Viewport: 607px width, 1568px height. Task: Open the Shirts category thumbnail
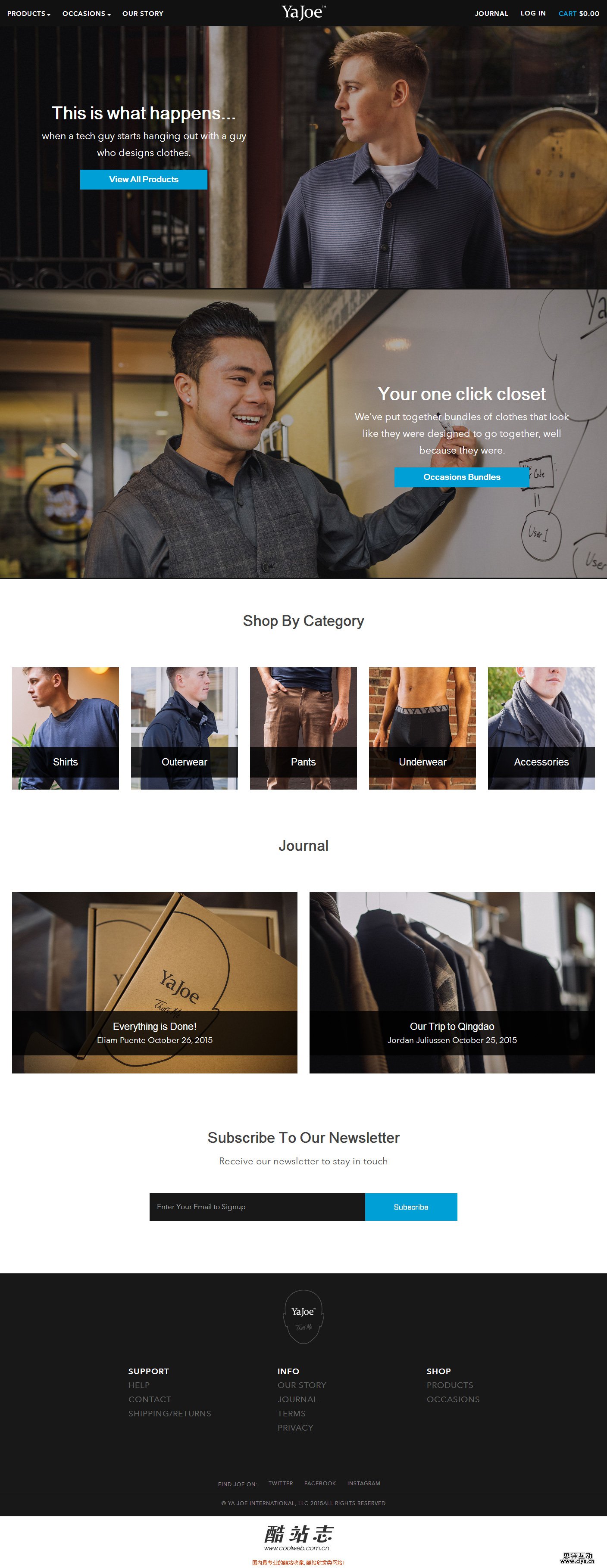click(x=65, y=728)
